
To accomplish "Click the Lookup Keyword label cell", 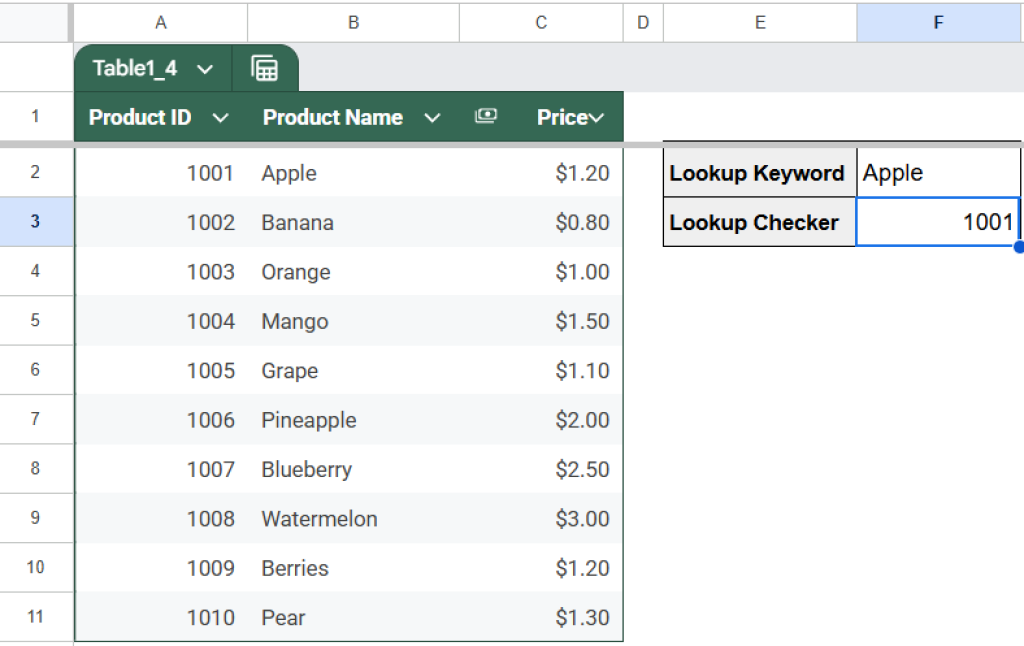I will tap(757, 173).
